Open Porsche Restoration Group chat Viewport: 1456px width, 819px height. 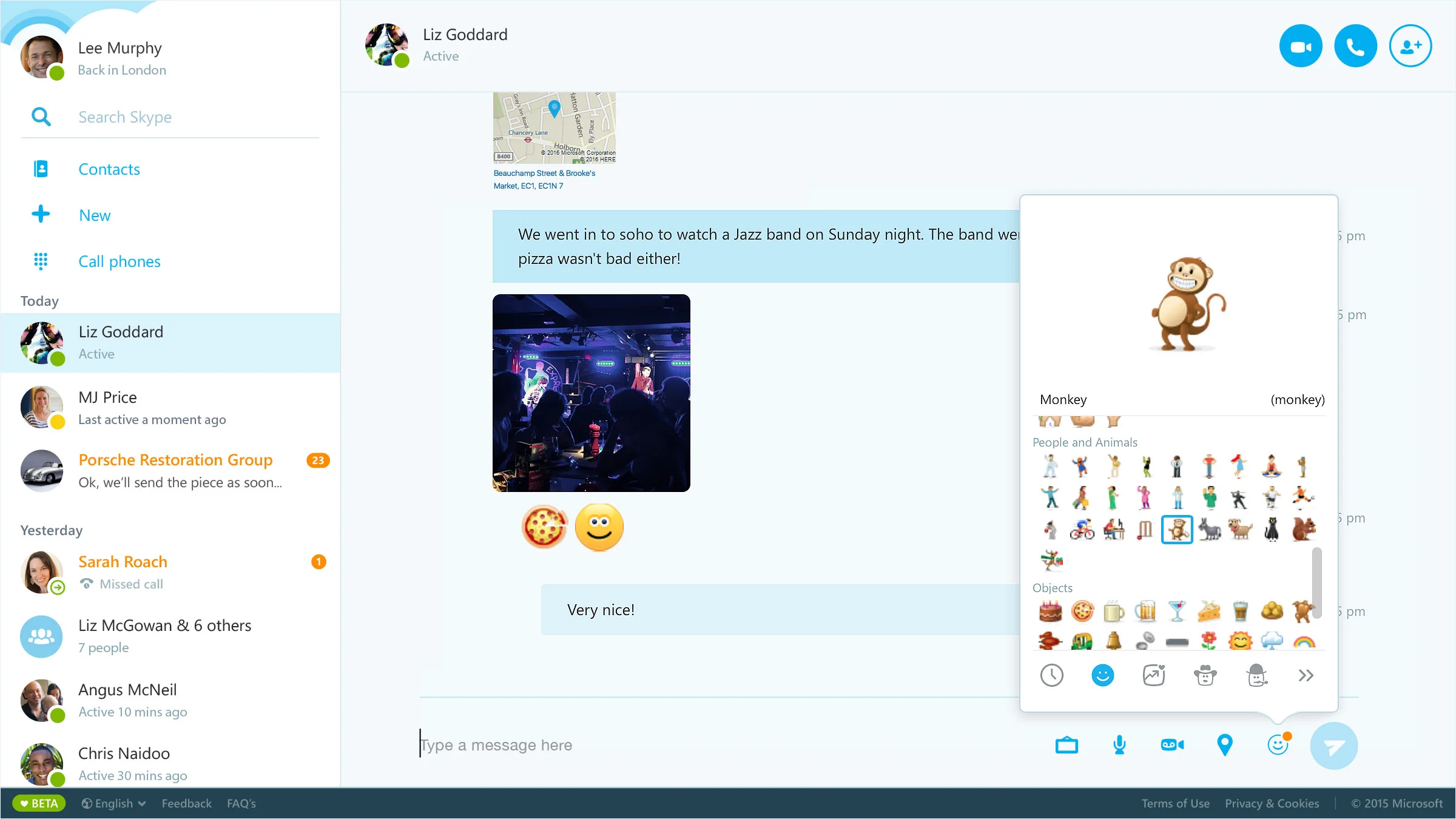pyautogui.click(x=170, y=471)
